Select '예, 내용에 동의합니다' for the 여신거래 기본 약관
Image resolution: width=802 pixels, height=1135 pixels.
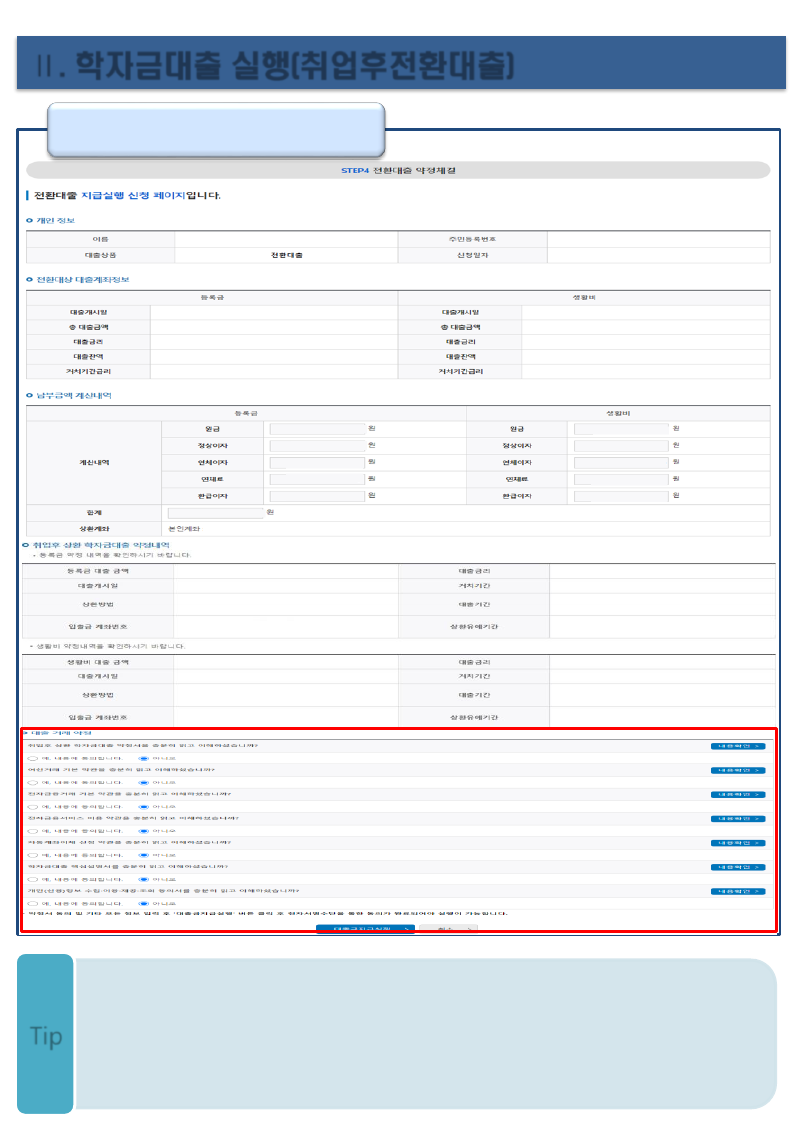32,782
